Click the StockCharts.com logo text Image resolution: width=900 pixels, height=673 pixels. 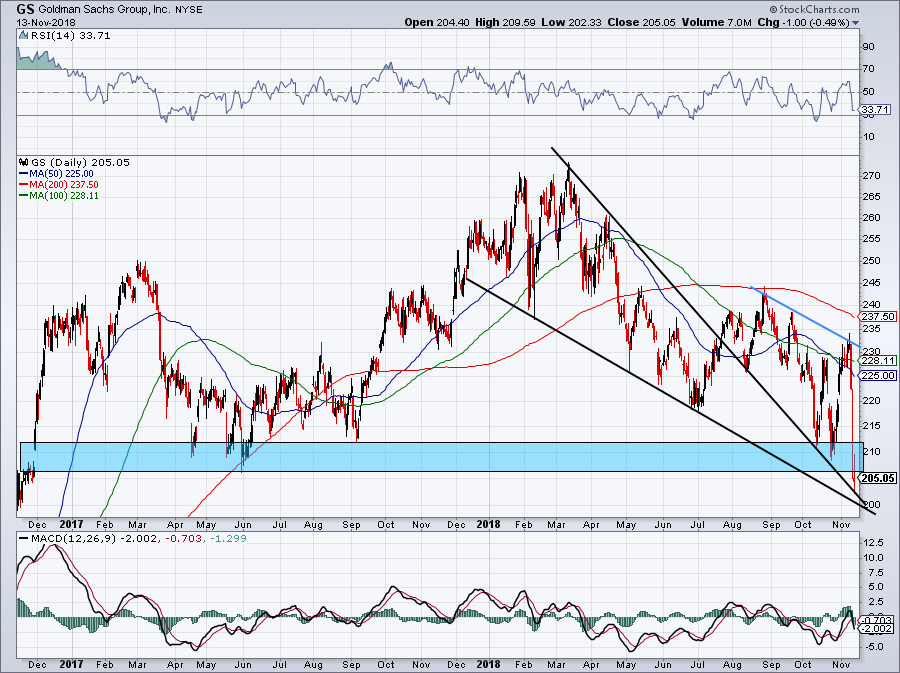[x=814, y=9]
